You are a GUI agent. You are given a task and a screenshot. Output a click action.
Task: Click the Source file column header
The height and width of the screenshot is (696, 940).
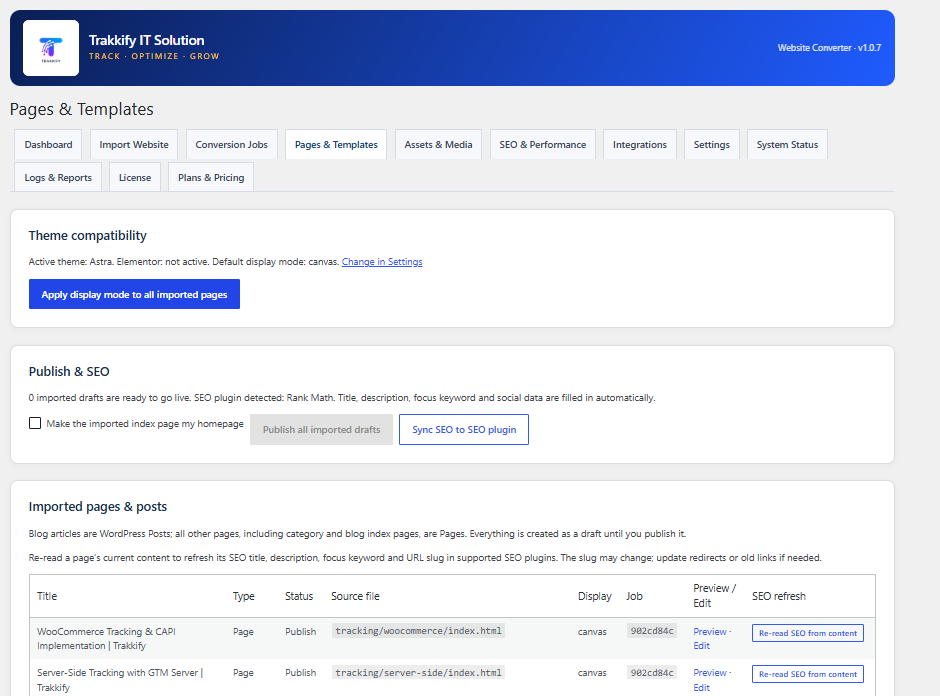point(355,596)
